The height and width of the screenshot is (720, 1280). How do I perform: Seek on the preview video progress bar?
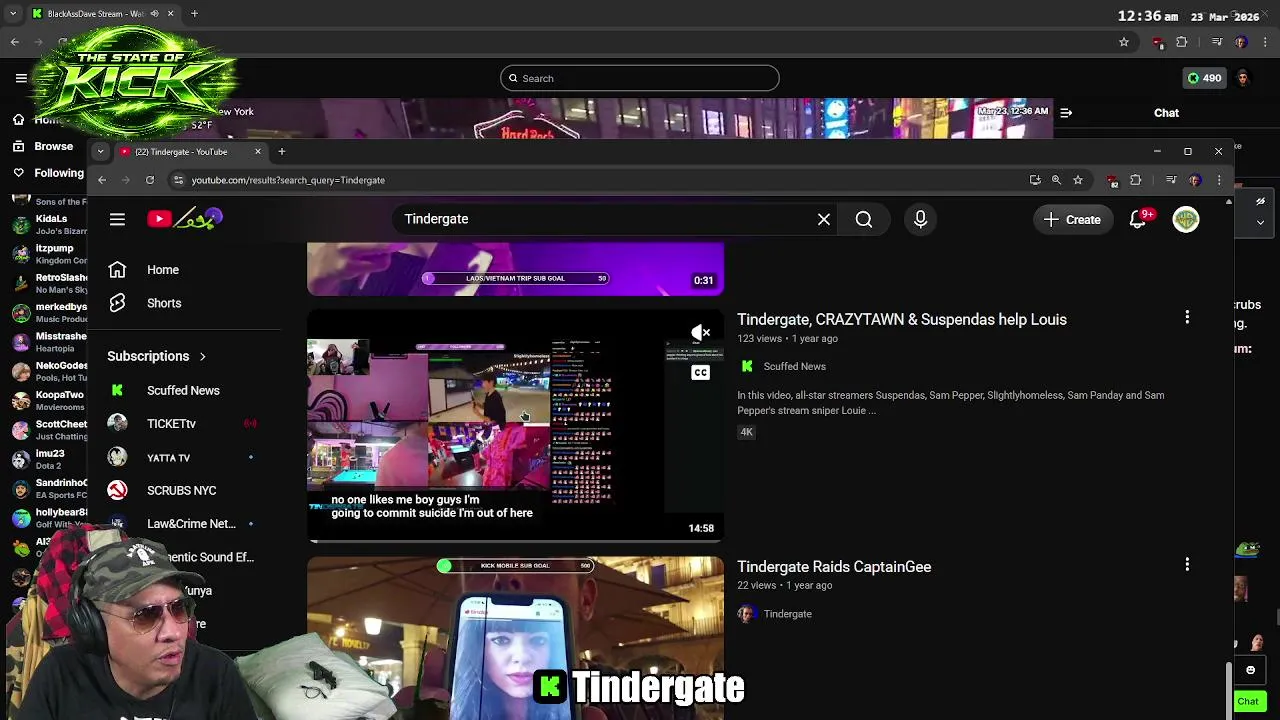pyautogui.click(x=515, y=541)
